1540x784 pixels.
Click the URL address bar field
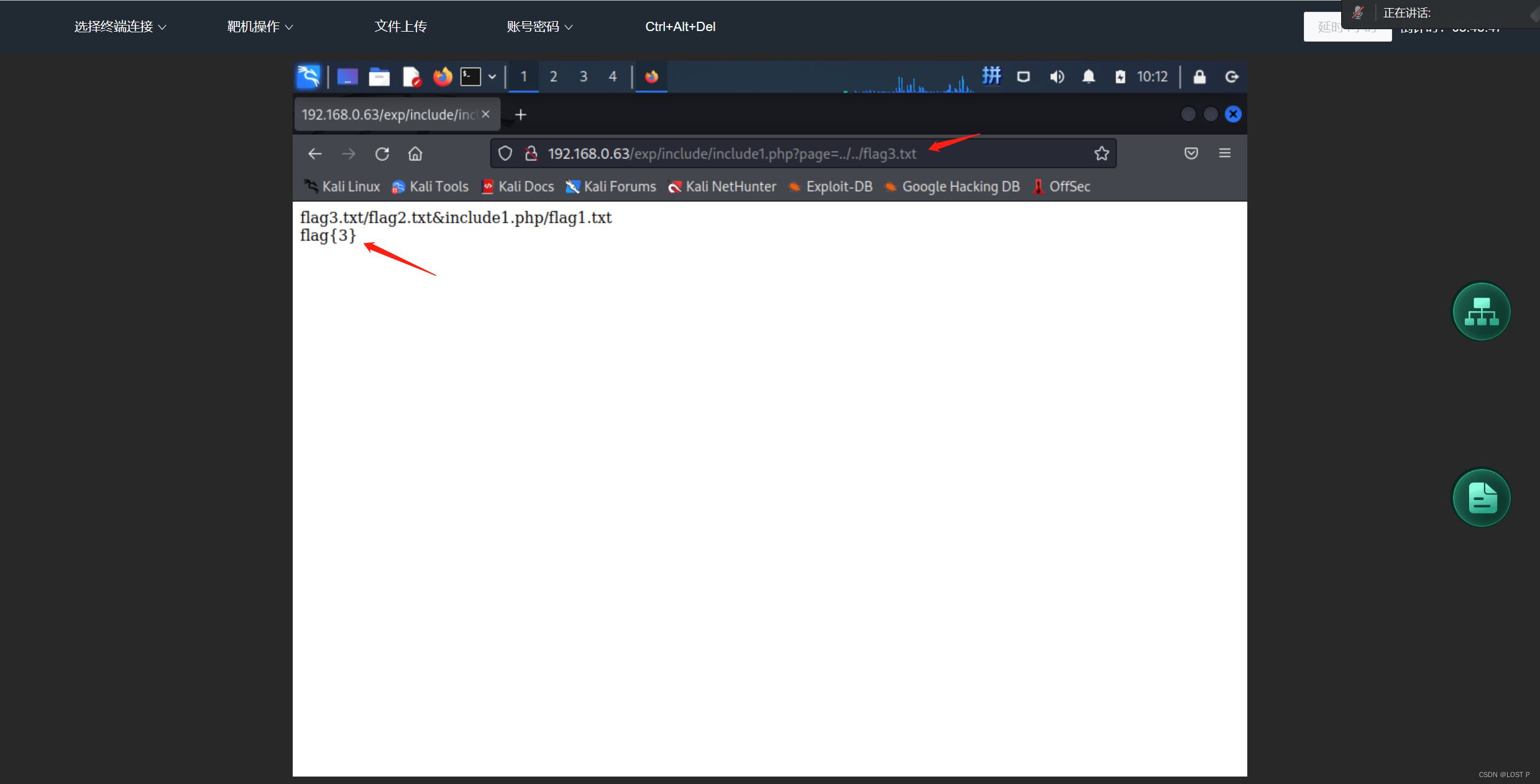point(803,153)
